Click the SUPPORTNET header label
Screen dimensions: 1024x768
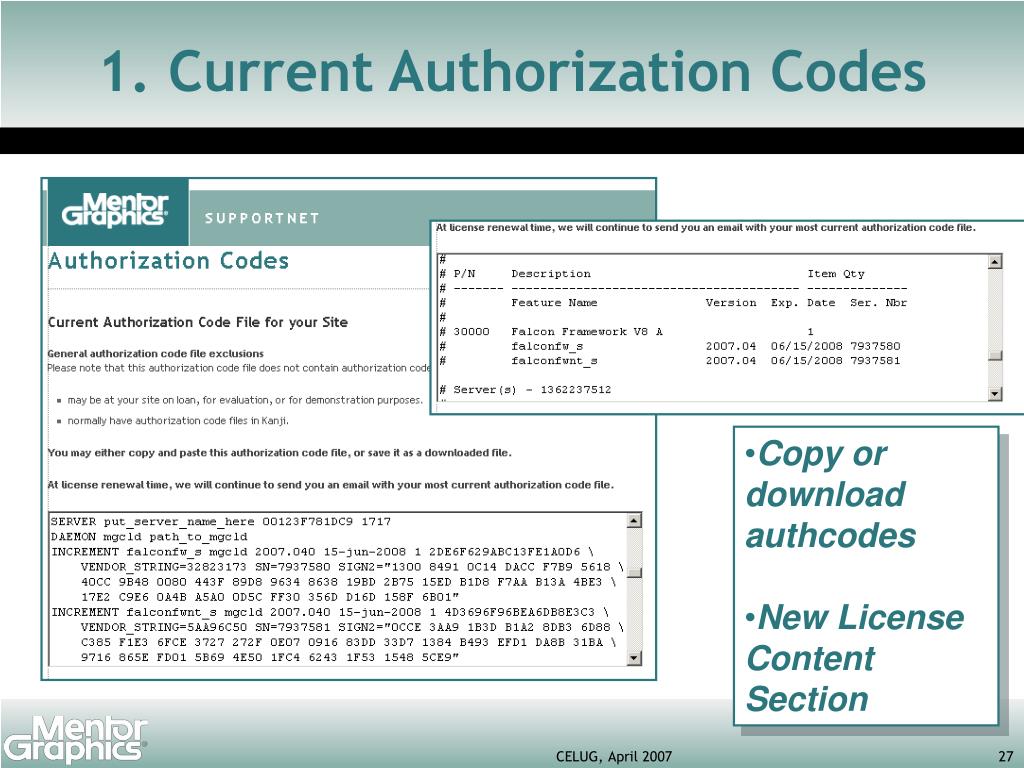pyautogui.click(x=262, y=218)
